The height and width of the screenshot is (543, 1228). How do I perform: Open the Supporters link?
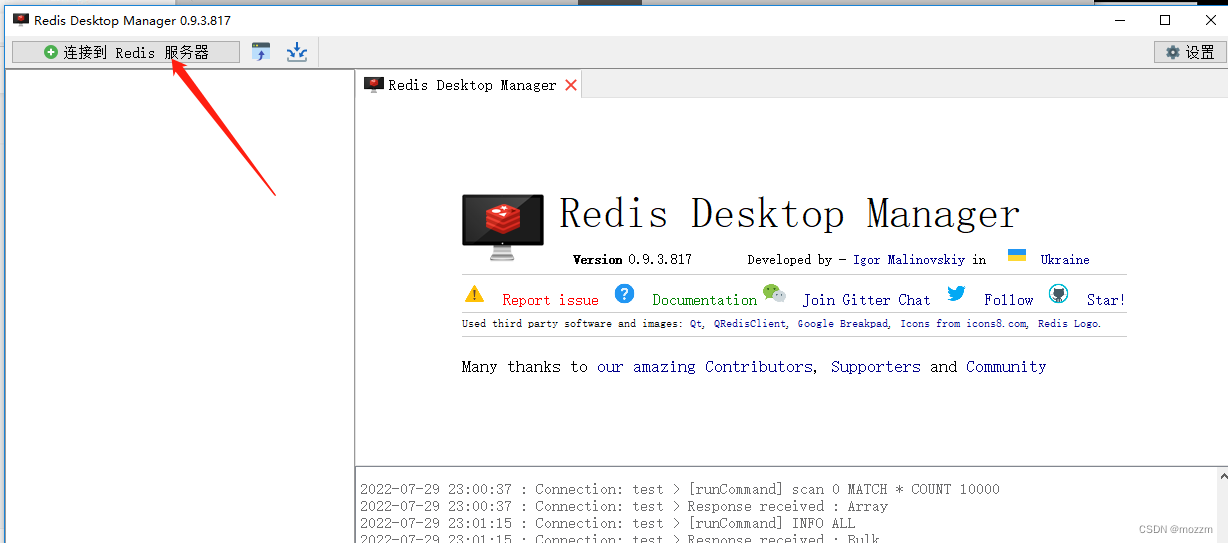(875, 367)
